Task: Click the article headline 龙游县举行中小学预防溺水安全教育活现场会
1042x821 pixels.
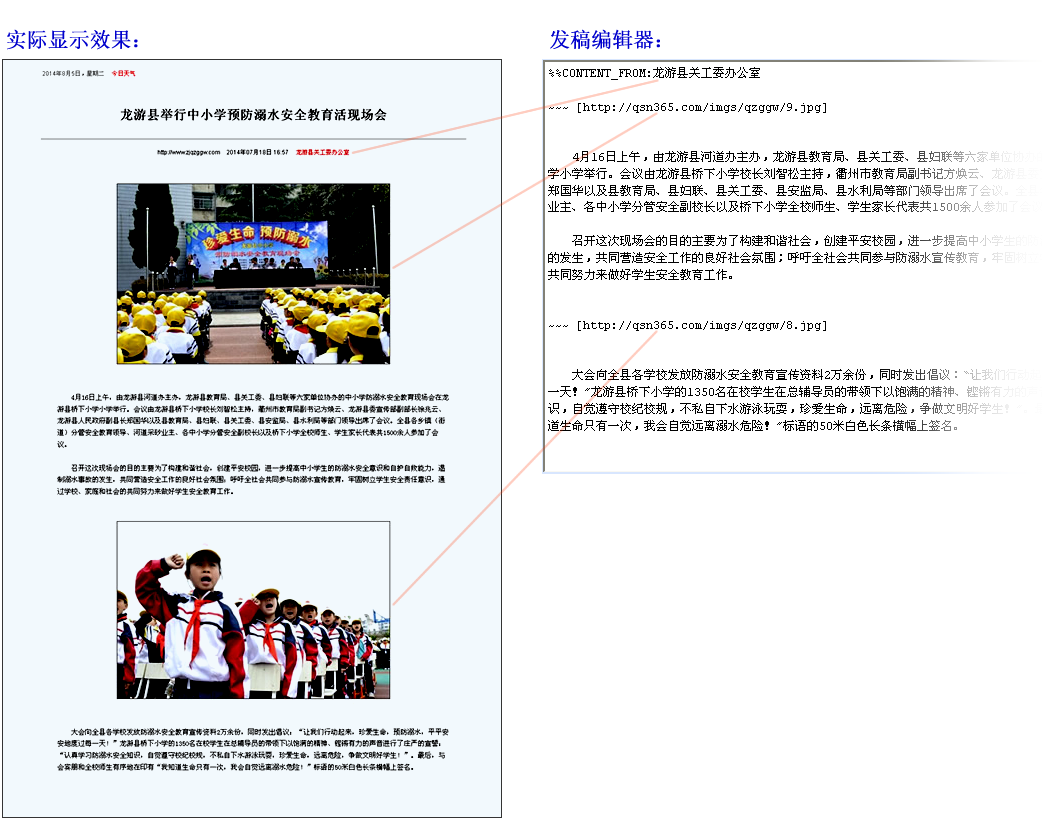Action: 252,115
